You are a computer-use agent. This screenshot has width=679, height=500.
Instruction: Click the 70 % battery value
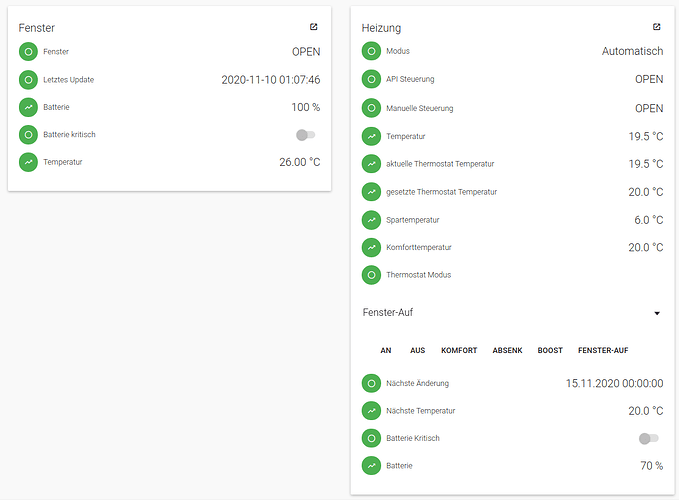[x=652, y=466]
